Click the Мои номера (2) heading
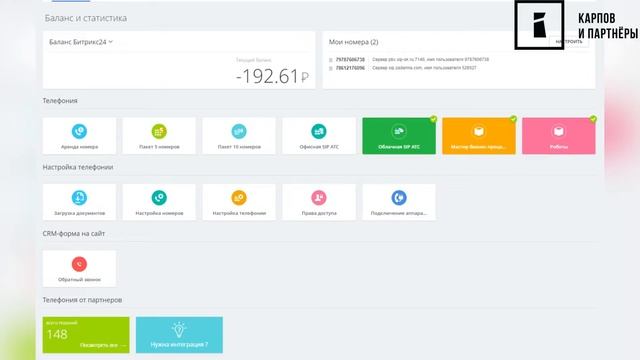 pos(353,42)
